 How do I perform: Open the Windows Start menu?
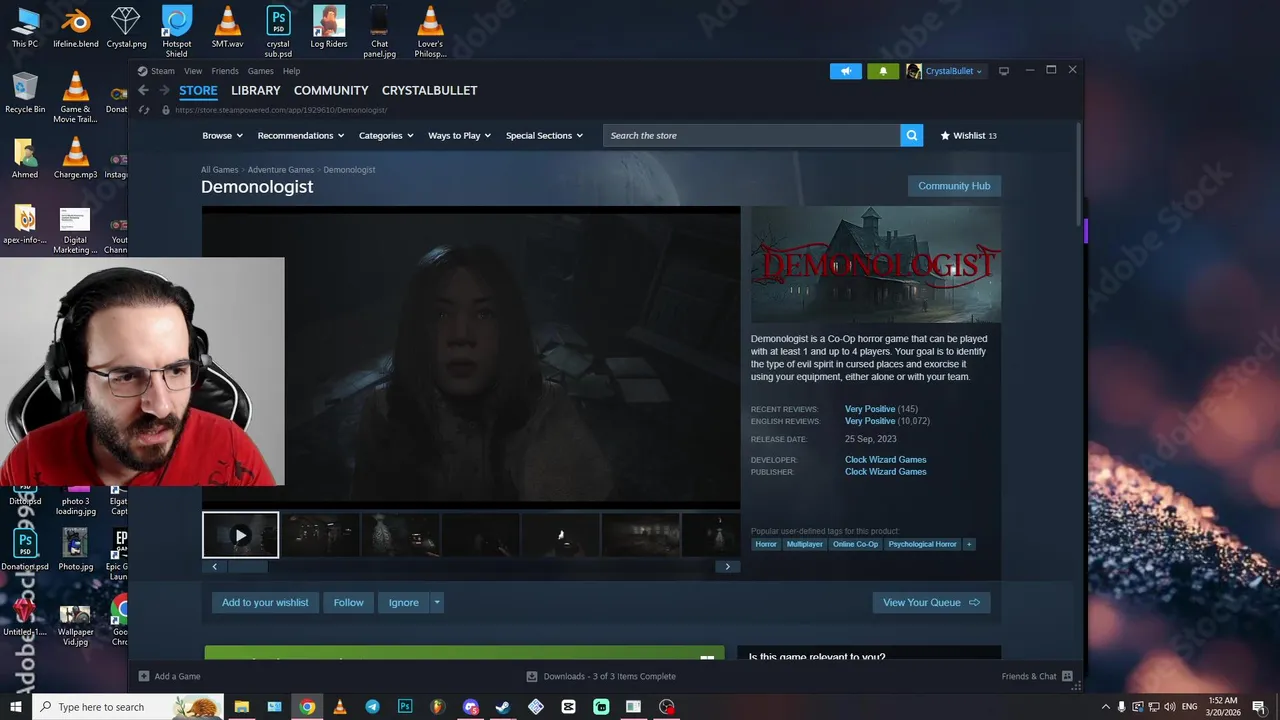16,707
